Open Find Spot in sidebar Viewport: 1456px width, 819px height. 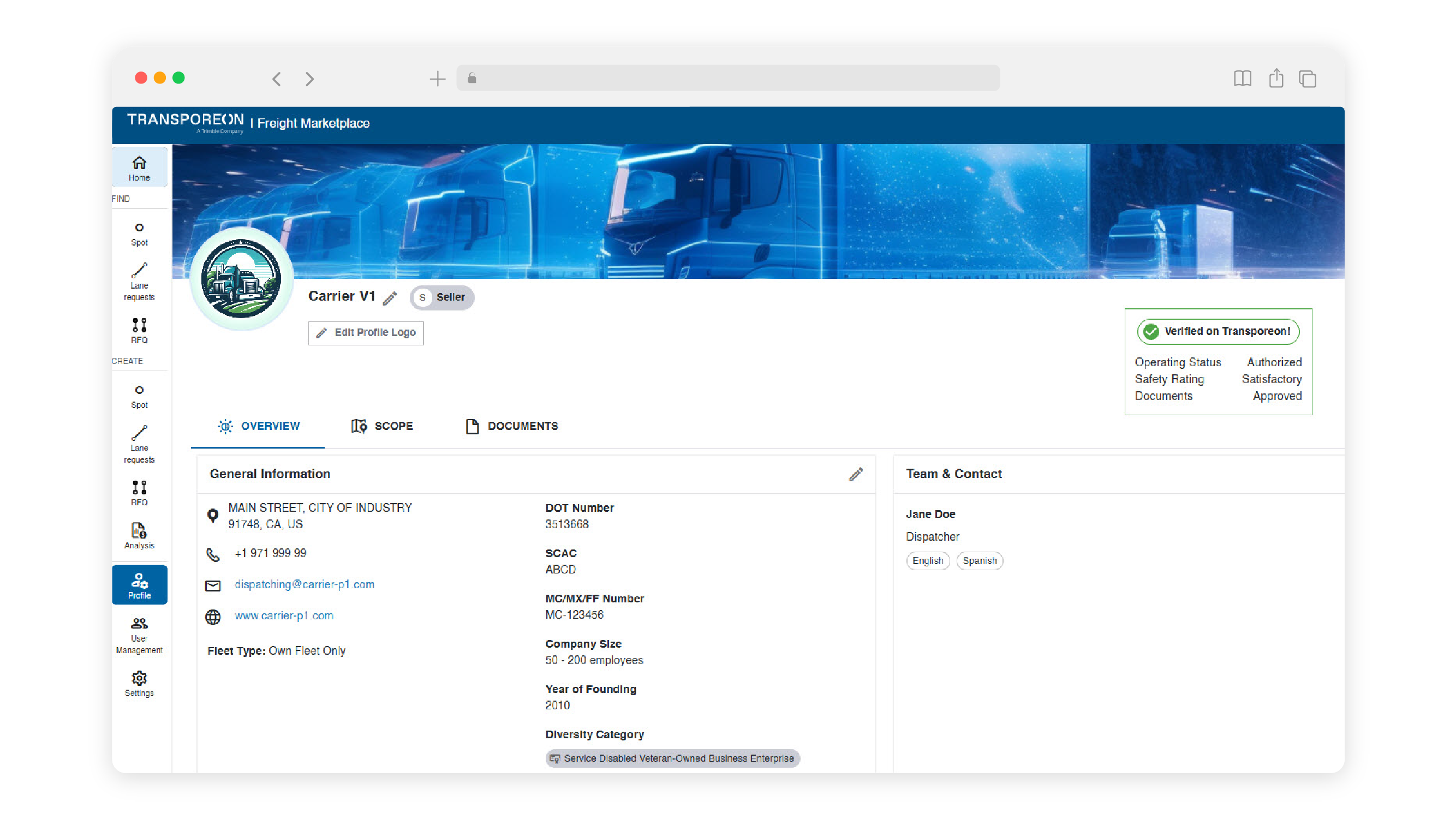pos(139,234)
